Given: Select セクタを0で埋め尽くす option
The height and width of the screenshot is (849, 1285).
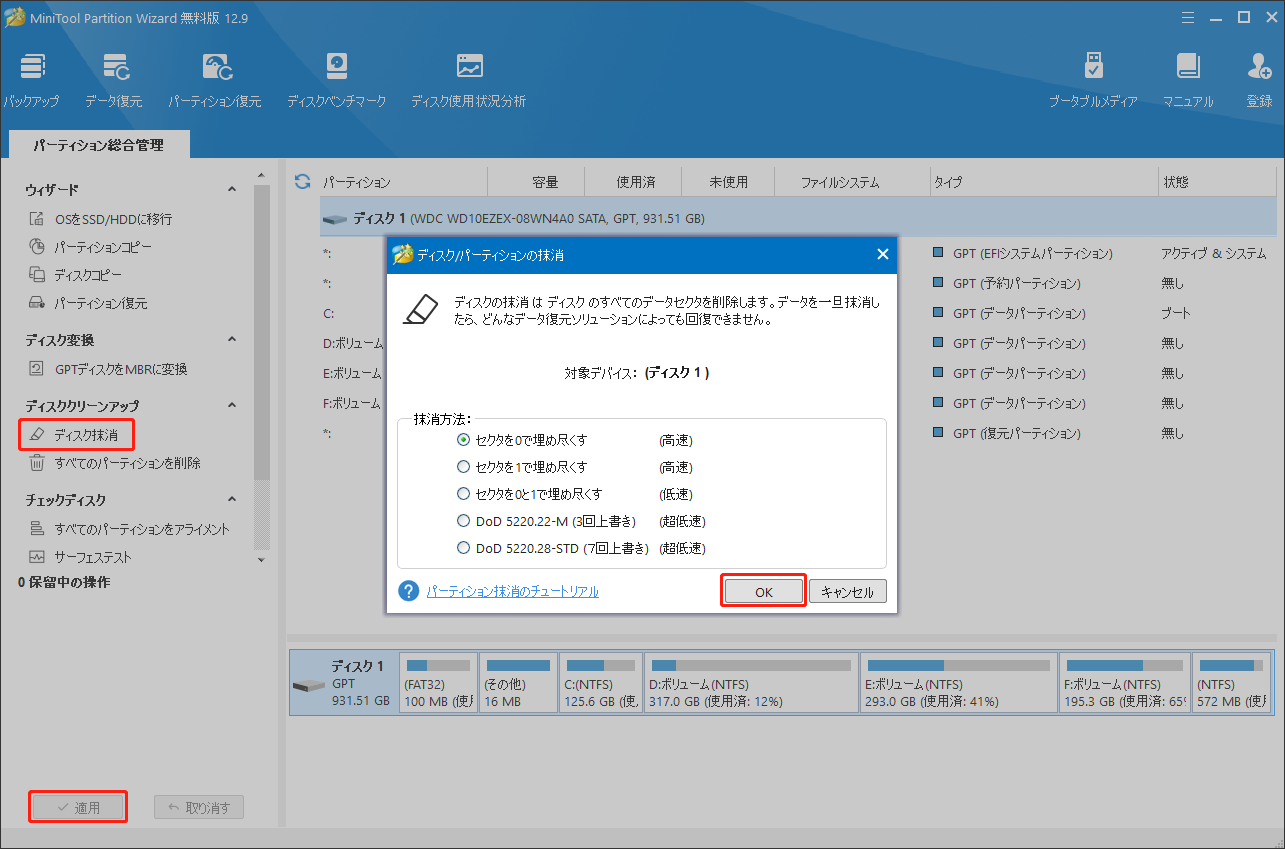Looking at the screenshot, I should tap(522, 440).
